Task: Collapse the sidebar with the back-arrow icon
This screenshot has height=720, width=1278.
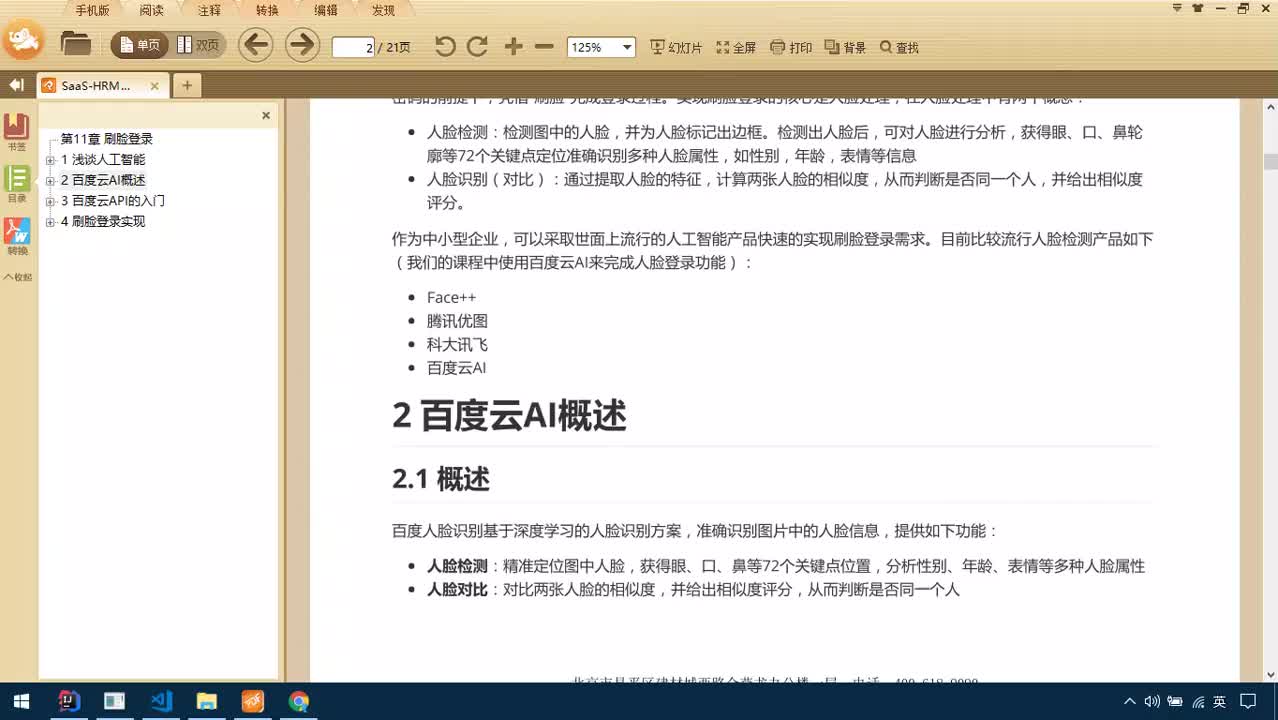Action: 16,85
